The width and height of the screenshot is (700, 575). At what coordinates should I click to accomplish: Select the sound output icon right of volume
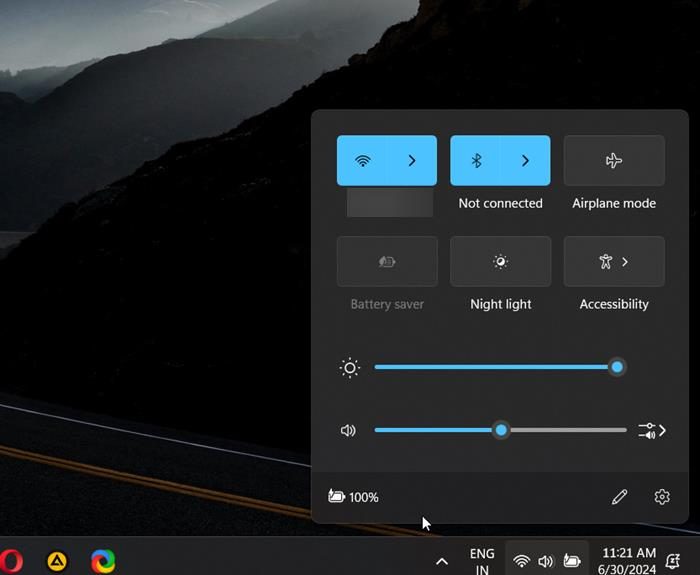pos(651,431)
